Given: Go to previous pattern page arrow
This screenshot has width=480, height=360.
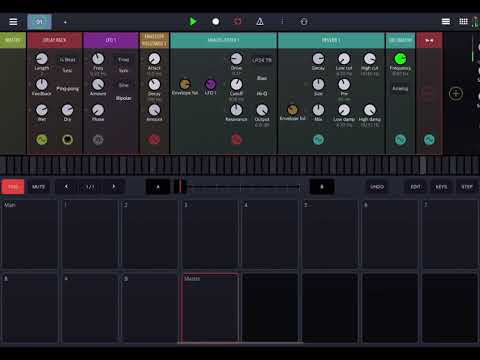Looking at the screenshot, I should click(66, 187).
